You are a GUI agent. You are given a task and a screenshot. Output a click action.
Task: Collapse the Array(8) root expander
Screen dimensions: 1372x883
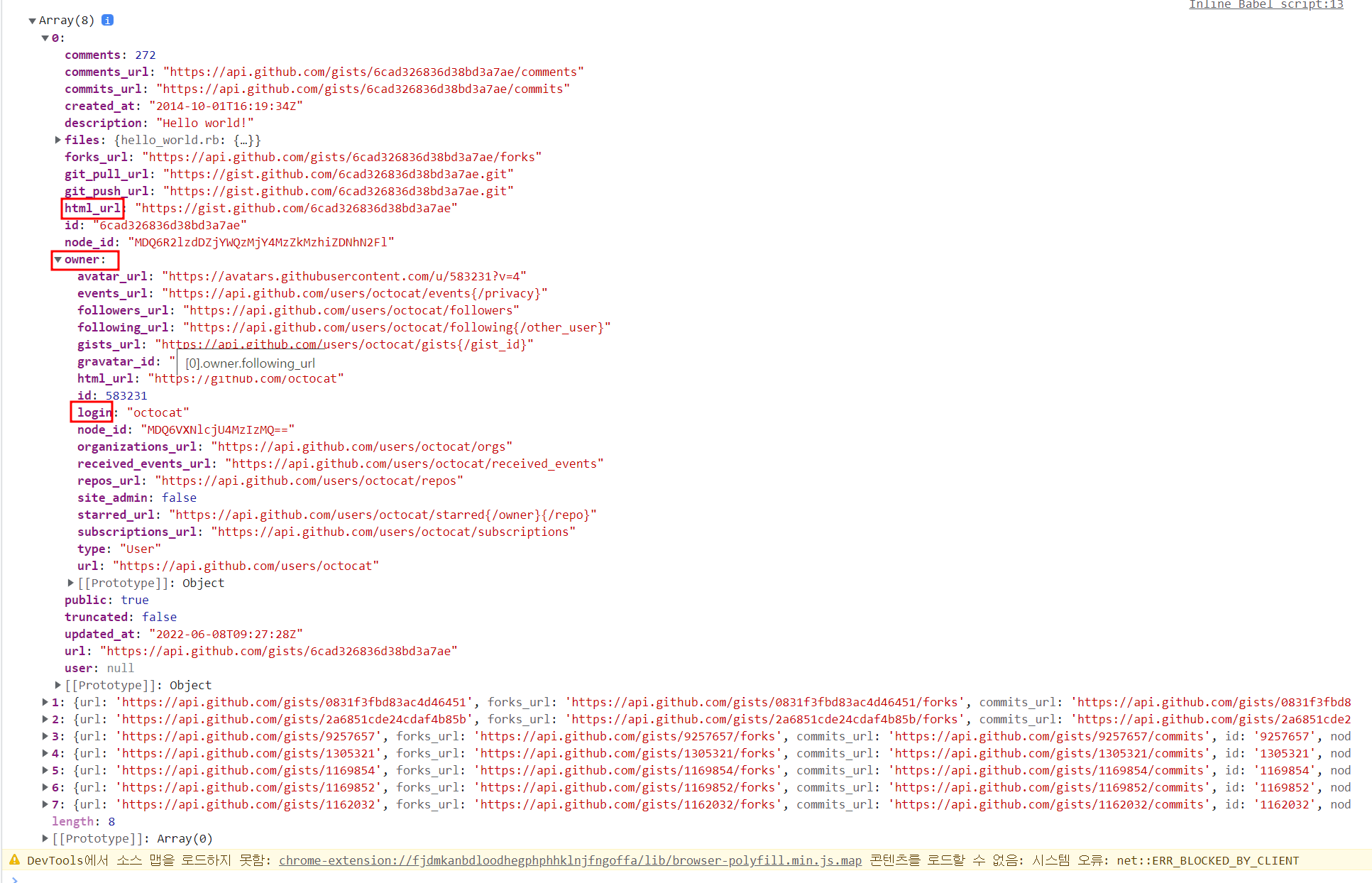click(32, 21)
